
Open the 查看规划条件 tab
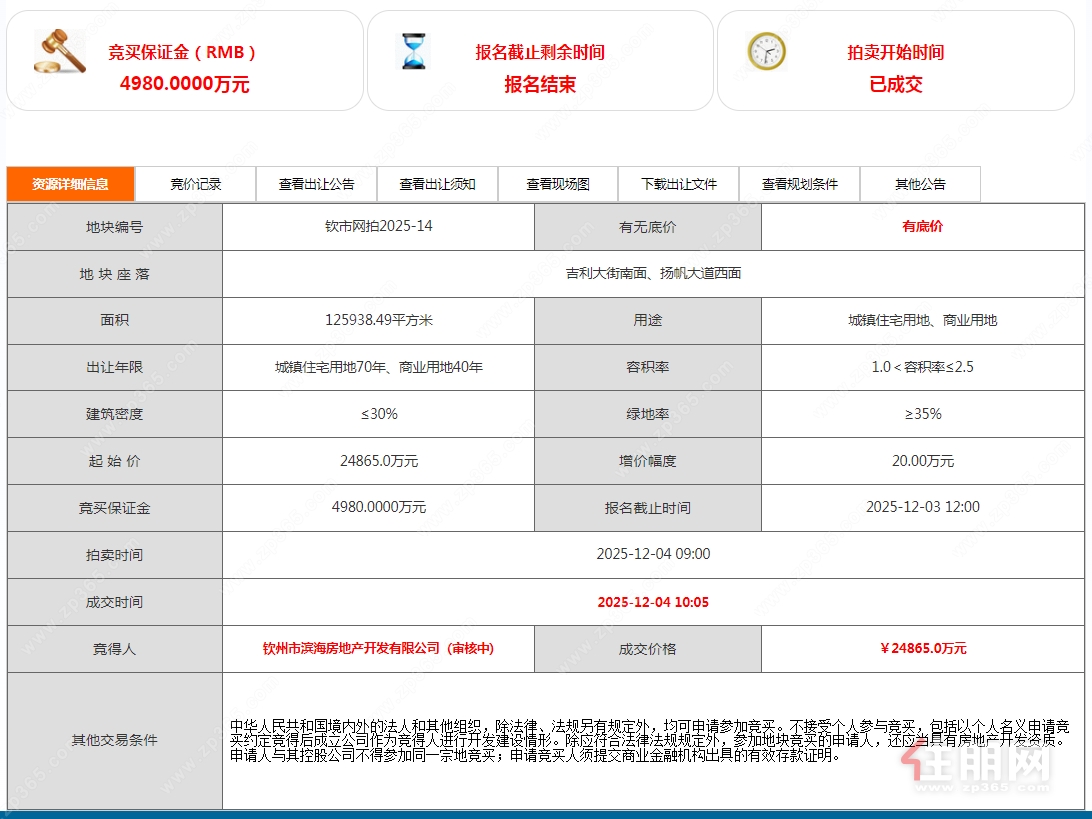point(799,184)
